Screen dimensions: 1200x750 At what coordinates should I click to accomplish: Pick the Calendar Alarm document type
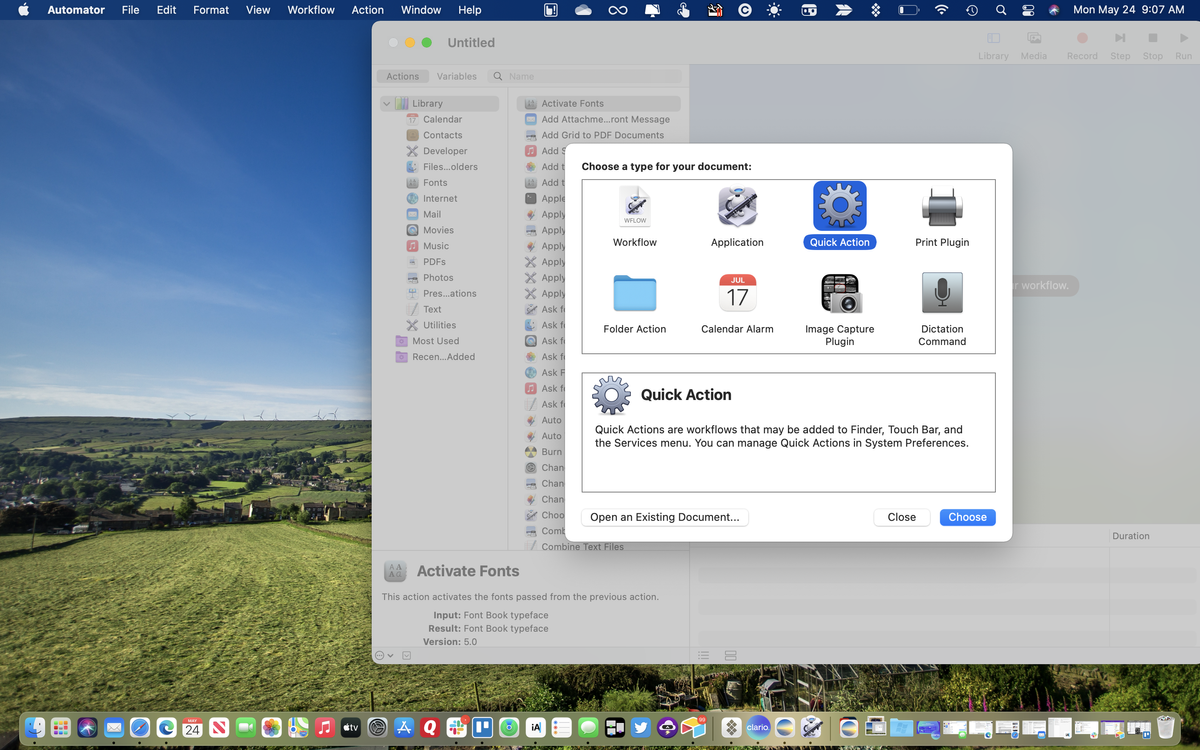pyautogui.click(x=737, y=293)
